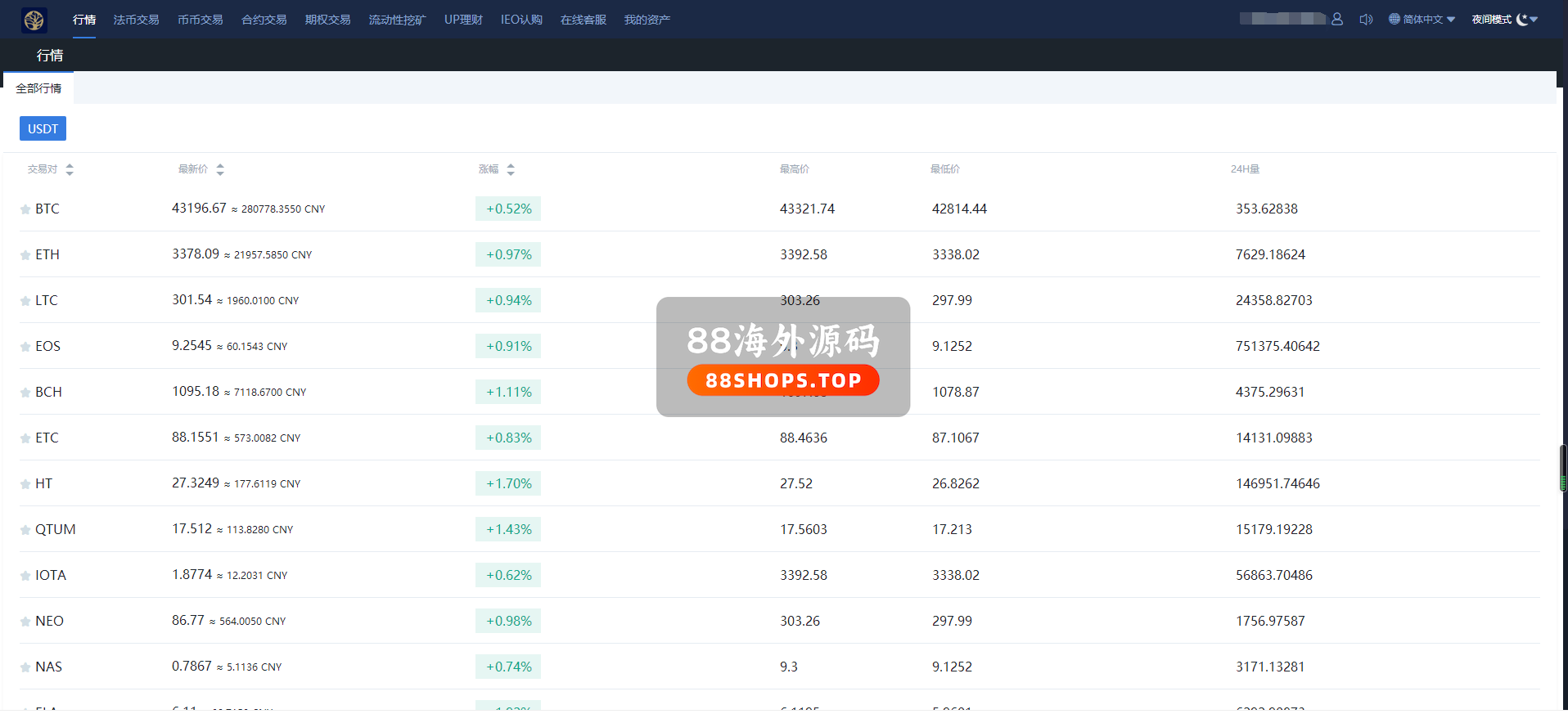Click the speaker announcement icon
Image resolution: width=1568 pixels, height=714 pixels.
coord(1366,19)
